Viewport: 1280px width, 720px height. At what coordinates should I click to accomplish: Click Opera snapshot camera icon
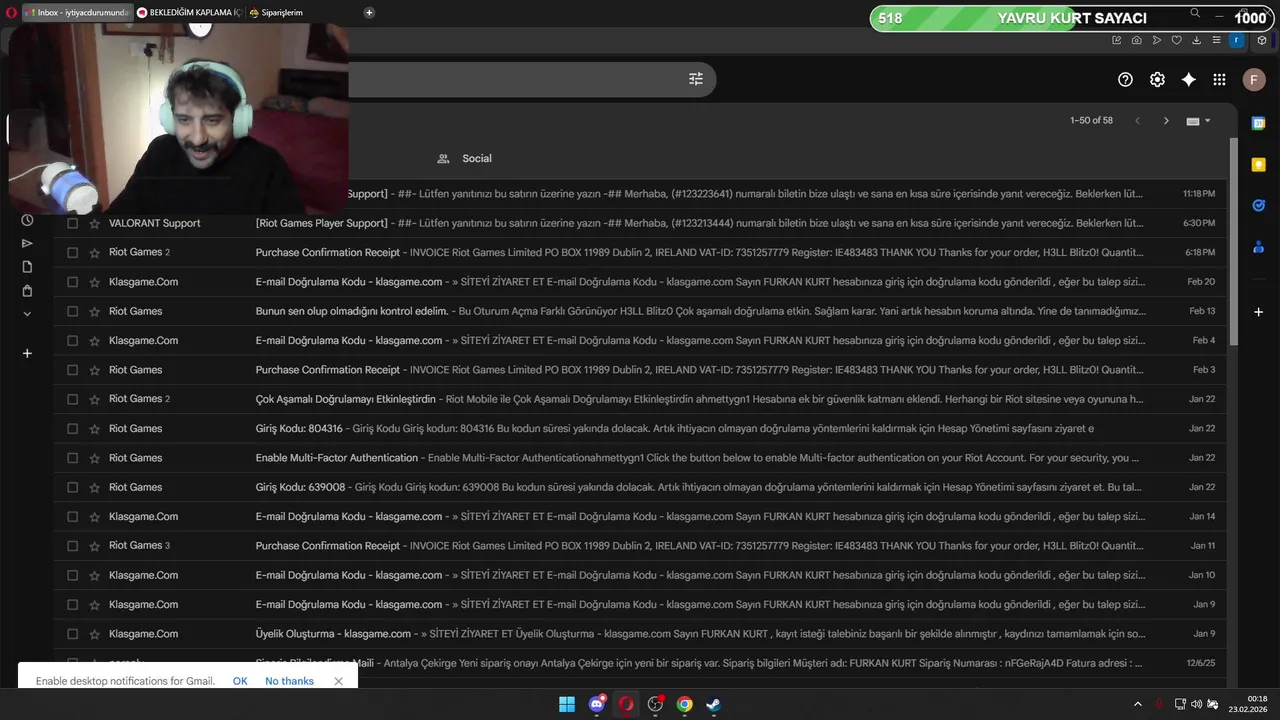click(1137, 40)
